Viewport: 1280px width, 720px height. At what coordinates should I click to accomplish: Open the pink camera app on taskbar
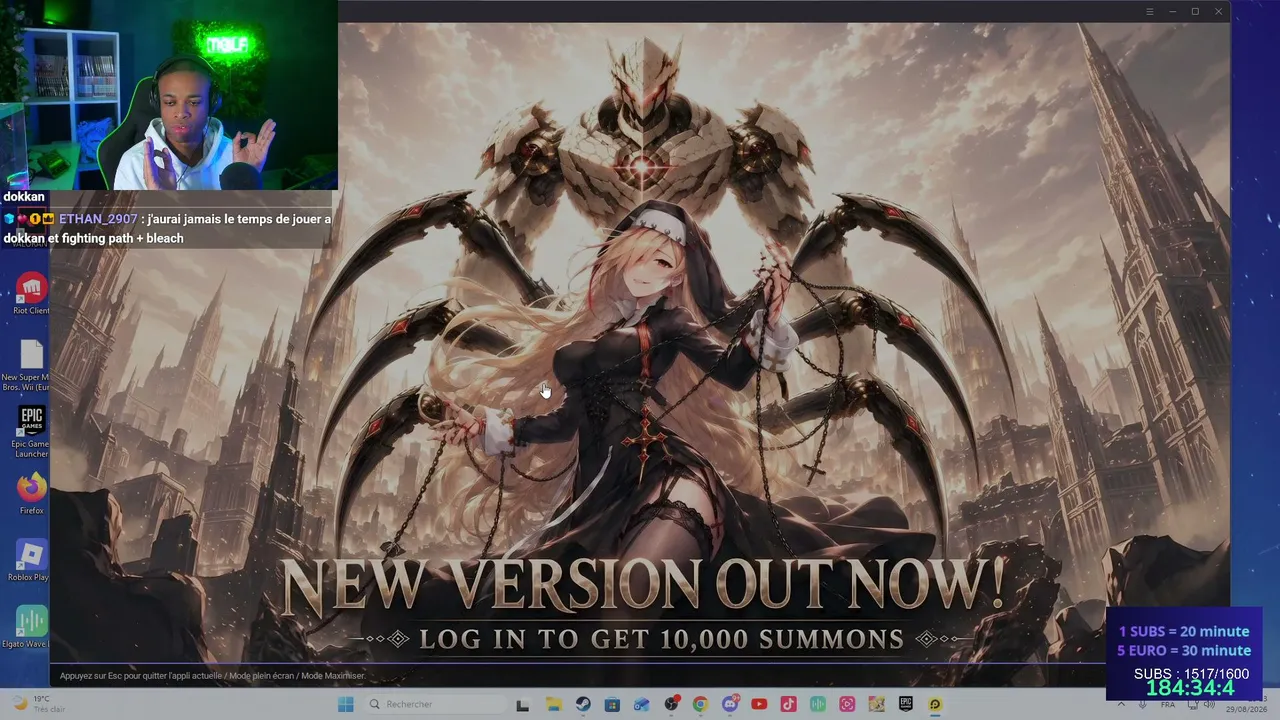848,705
